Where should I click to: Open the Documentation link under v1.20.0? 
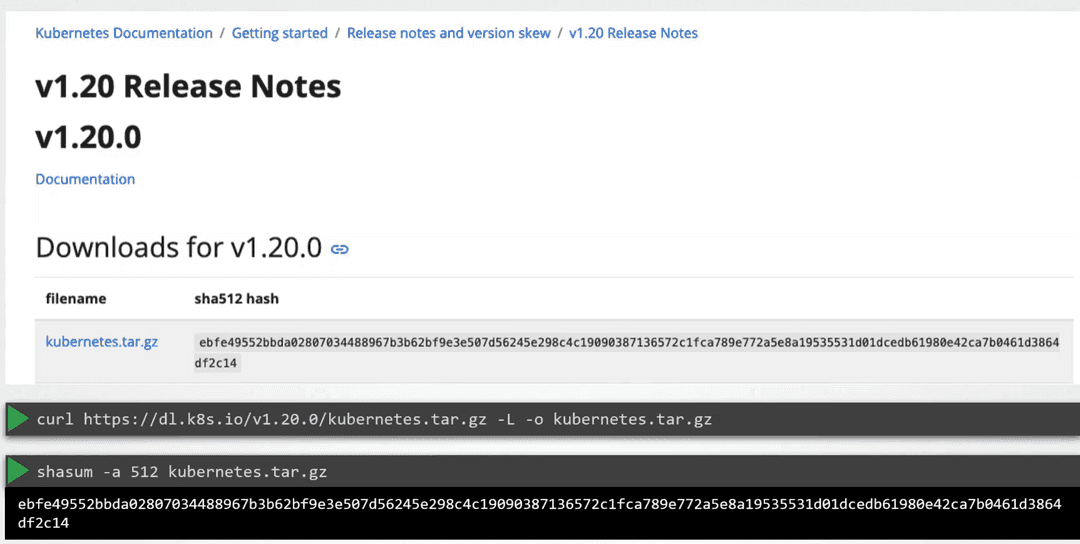click(x=85, y=179)
